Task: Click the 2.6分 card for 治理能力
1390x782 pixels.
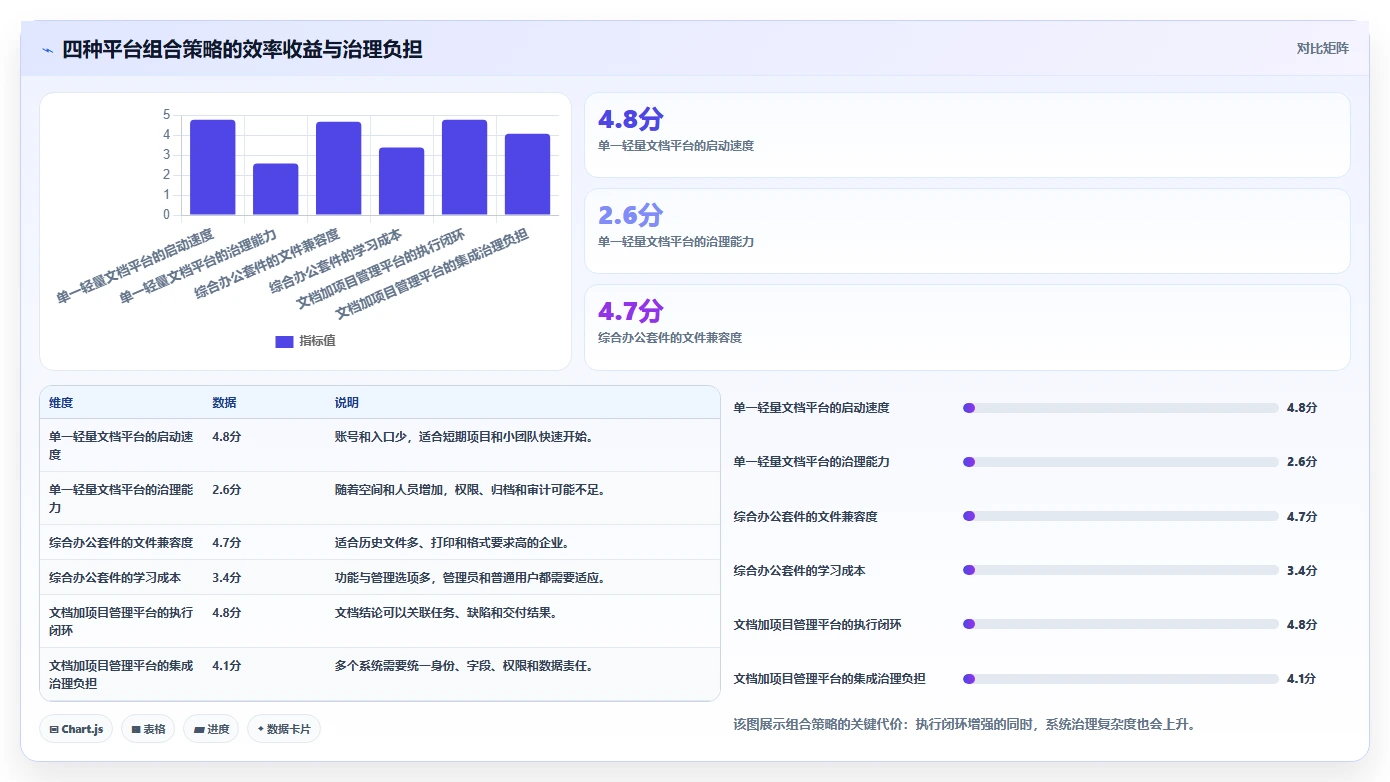Action: [967, 231]
